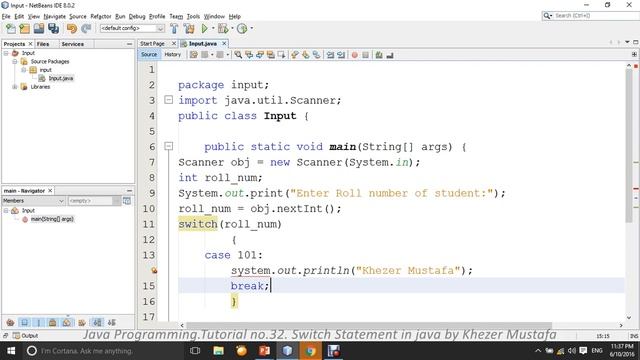The height and width of the screenshot is (360, 640).
Task: Open the Run Project dropdown arrow
Action: coord(213,28)
